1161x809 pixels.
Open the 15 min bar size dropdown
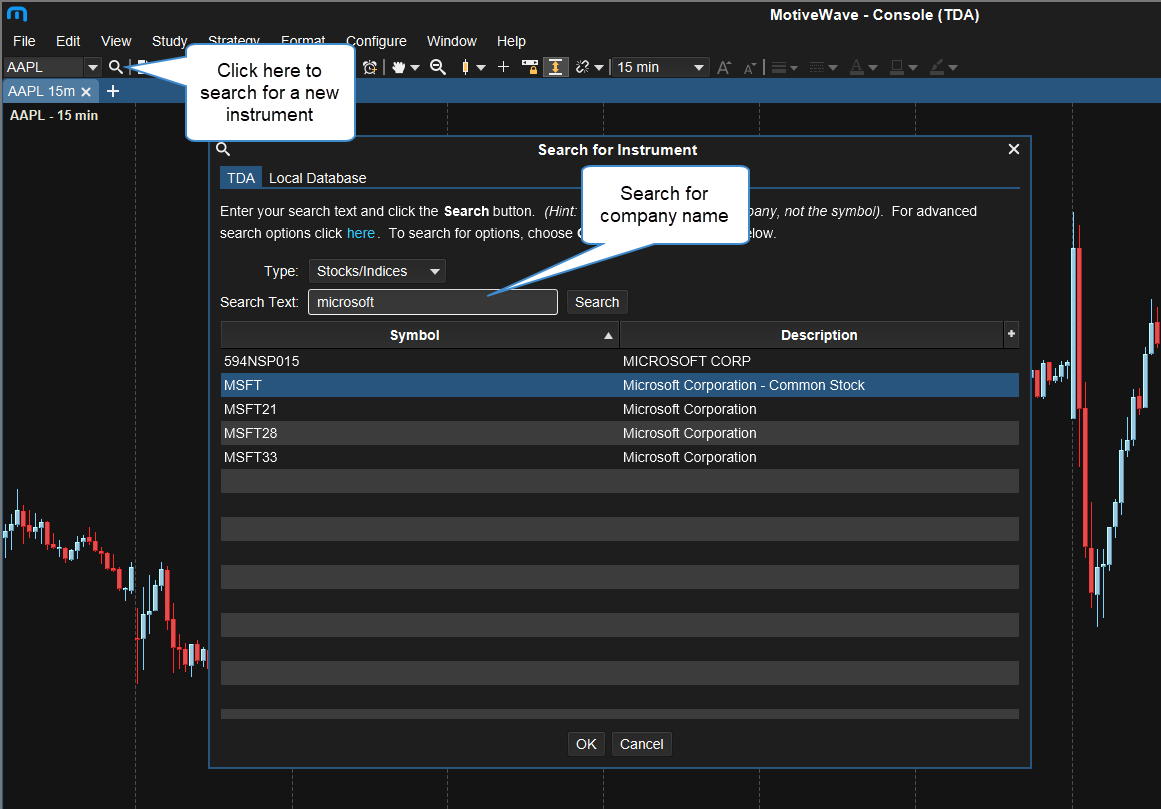(x=660, y=67)
